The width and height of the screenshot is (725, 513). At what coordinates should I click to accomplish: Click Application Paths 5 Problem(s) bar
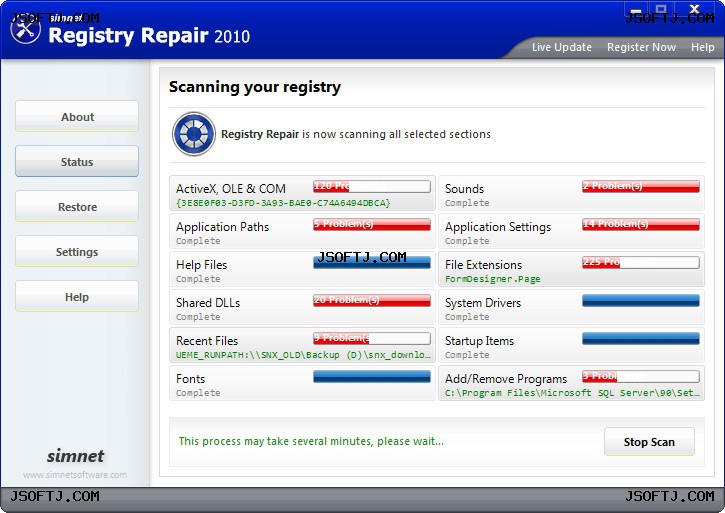(x=372, y=224)
